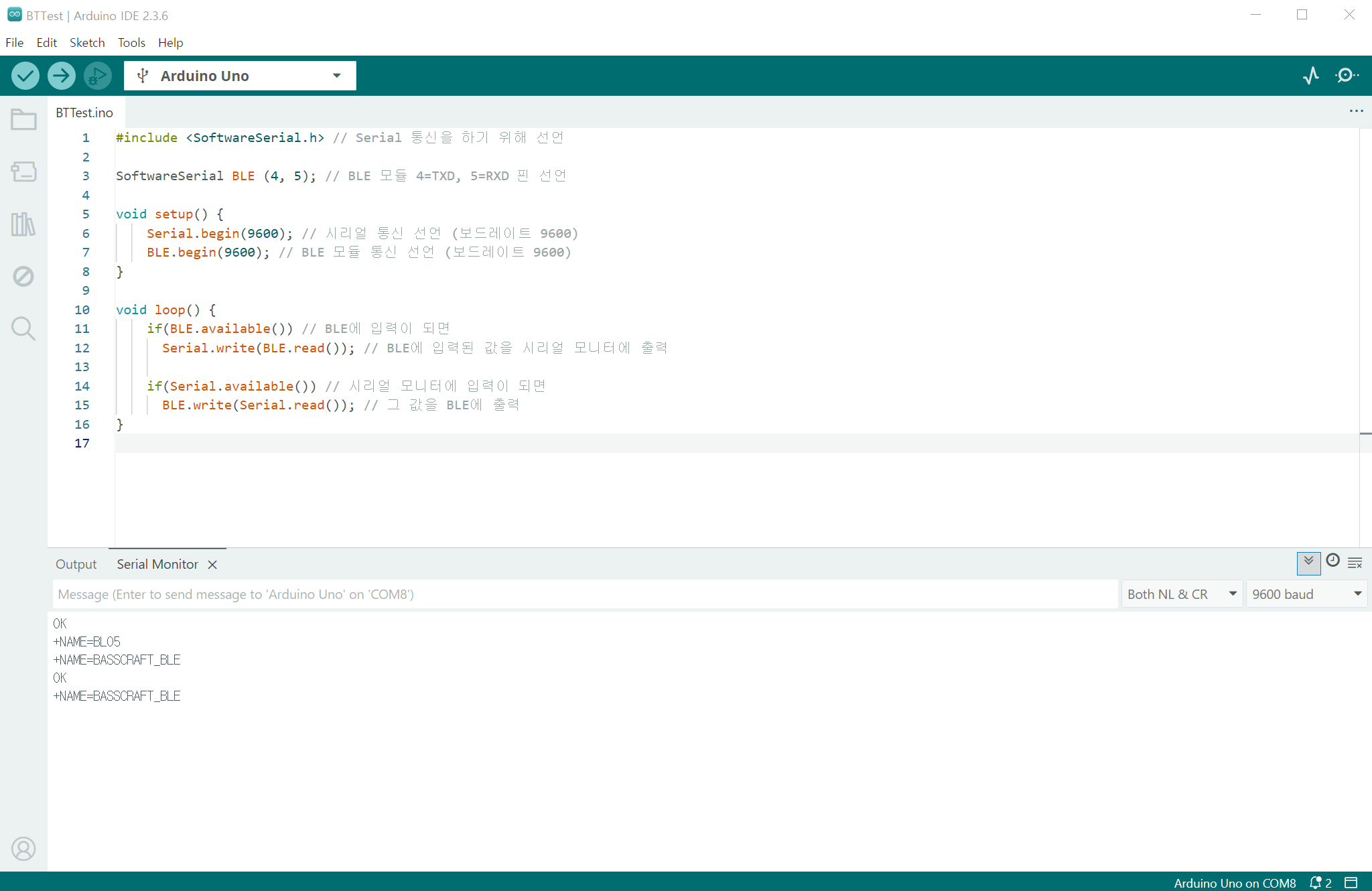The width and height of the screenshot is (1372, 891).
Task: Open the Sketchbook folder sidebar icon
Action: click(23, 120)
